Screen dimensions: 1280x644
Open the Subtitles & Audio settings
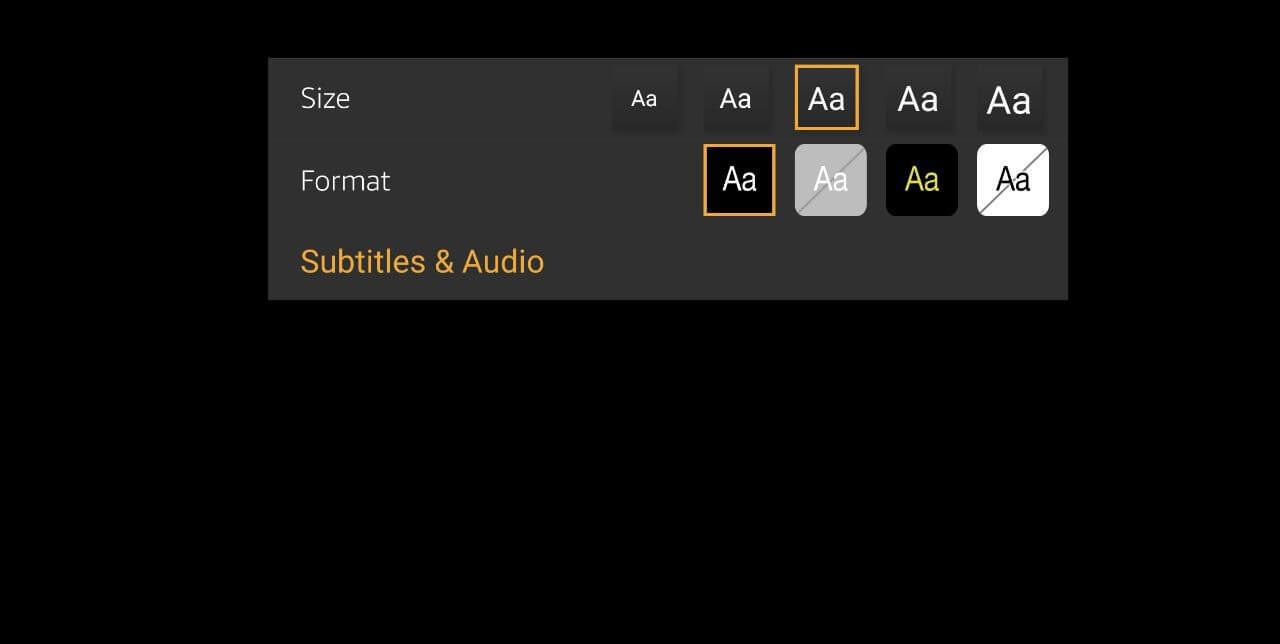click(x=422, y=261)
